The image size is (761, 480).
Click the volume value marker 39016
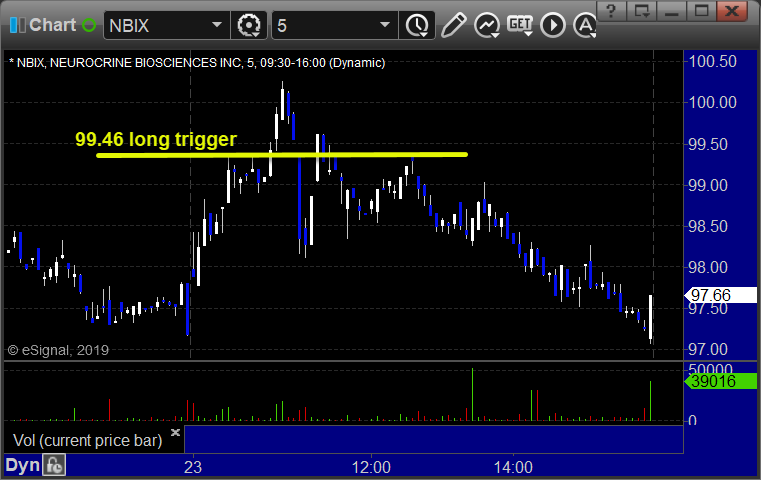(721, 381)
